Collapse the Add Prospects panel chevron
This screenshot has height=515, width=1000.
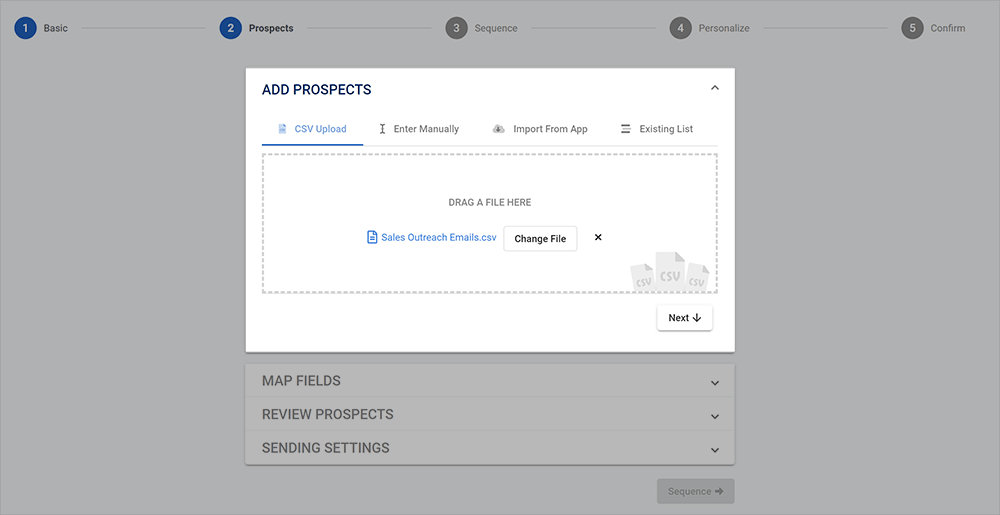coord(714,88)
